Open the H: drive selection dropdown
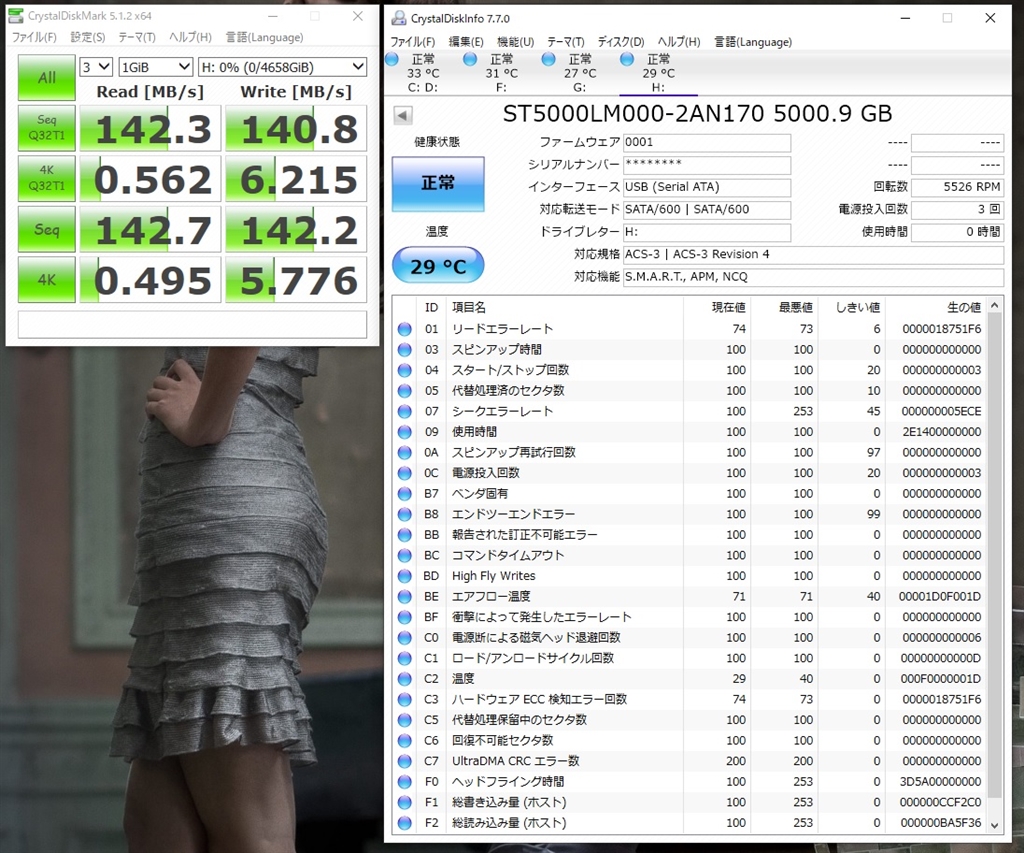 282,67
